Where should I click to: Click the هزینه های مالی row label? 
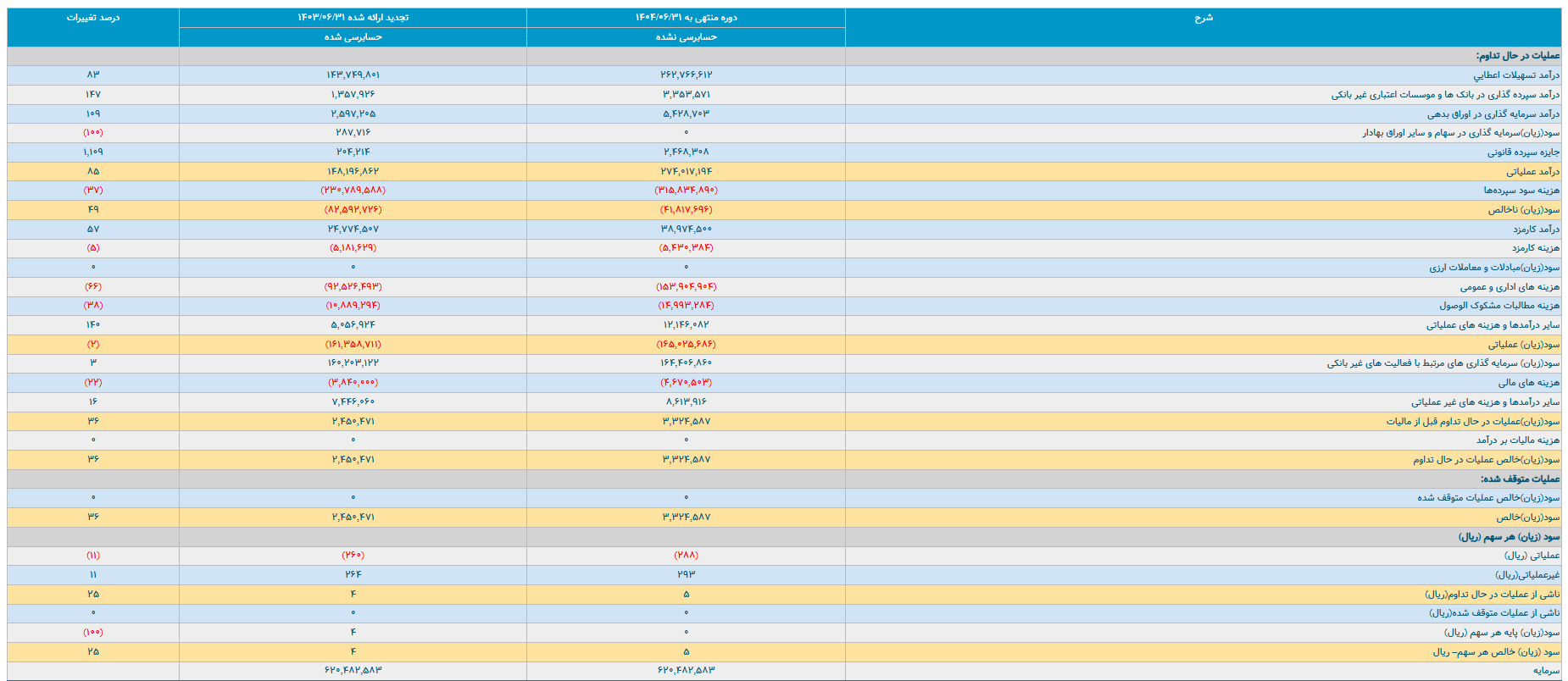coord(1528,383)
